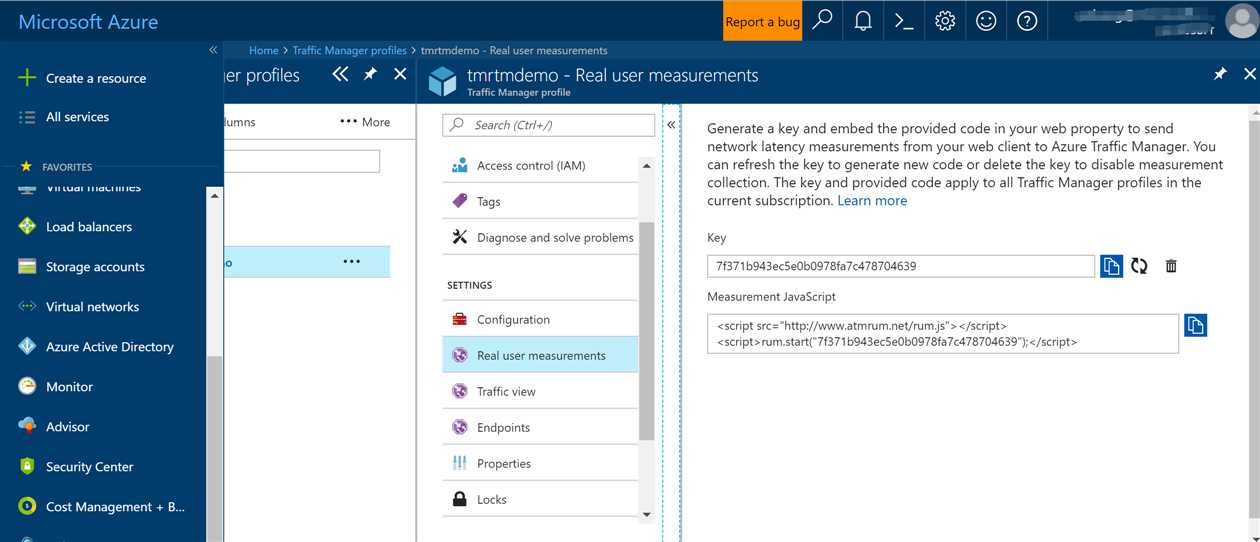Open portal settings gear

click(945, 21)
